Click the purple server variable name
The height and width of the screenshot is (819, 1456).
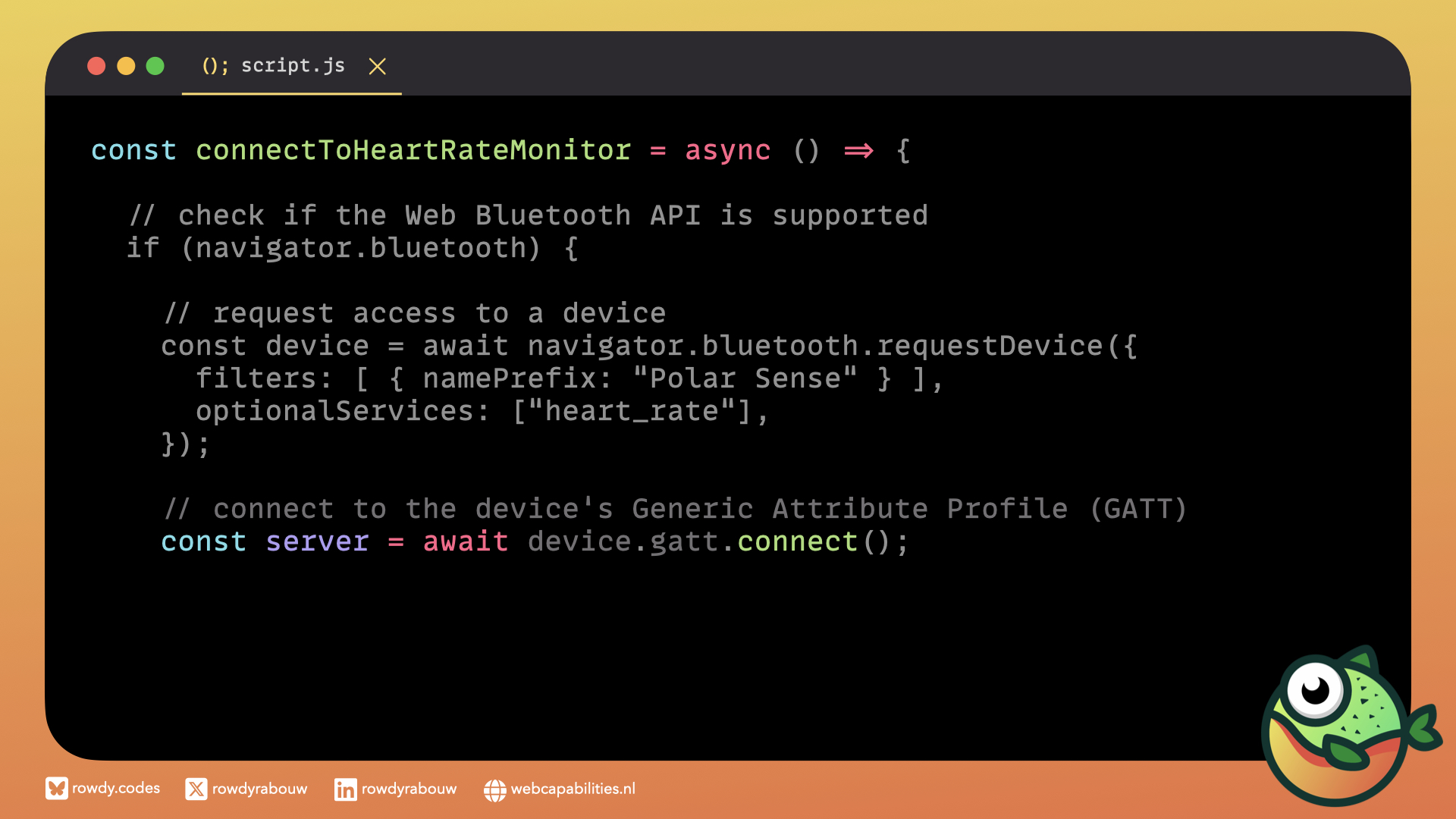coord(317,541)
